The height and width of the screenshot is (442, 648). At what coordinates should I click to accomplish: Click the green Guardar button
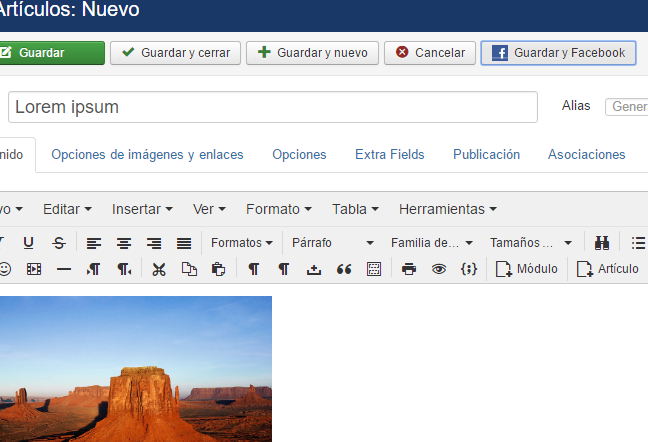tap(50, 53)
